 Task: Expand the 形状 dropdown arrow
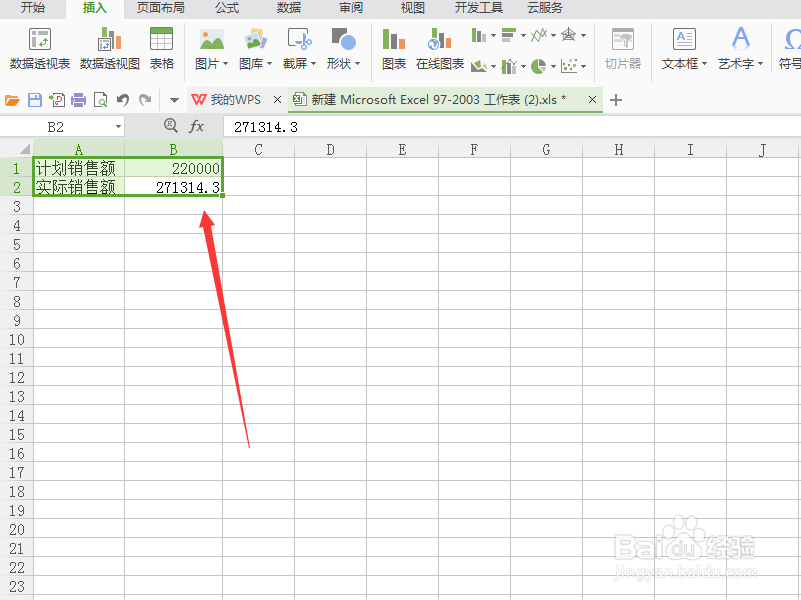click(358, 64)
